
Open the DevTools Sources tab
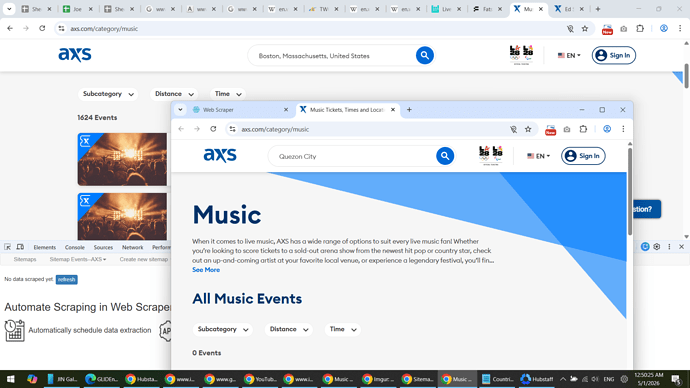click(103, 247)
